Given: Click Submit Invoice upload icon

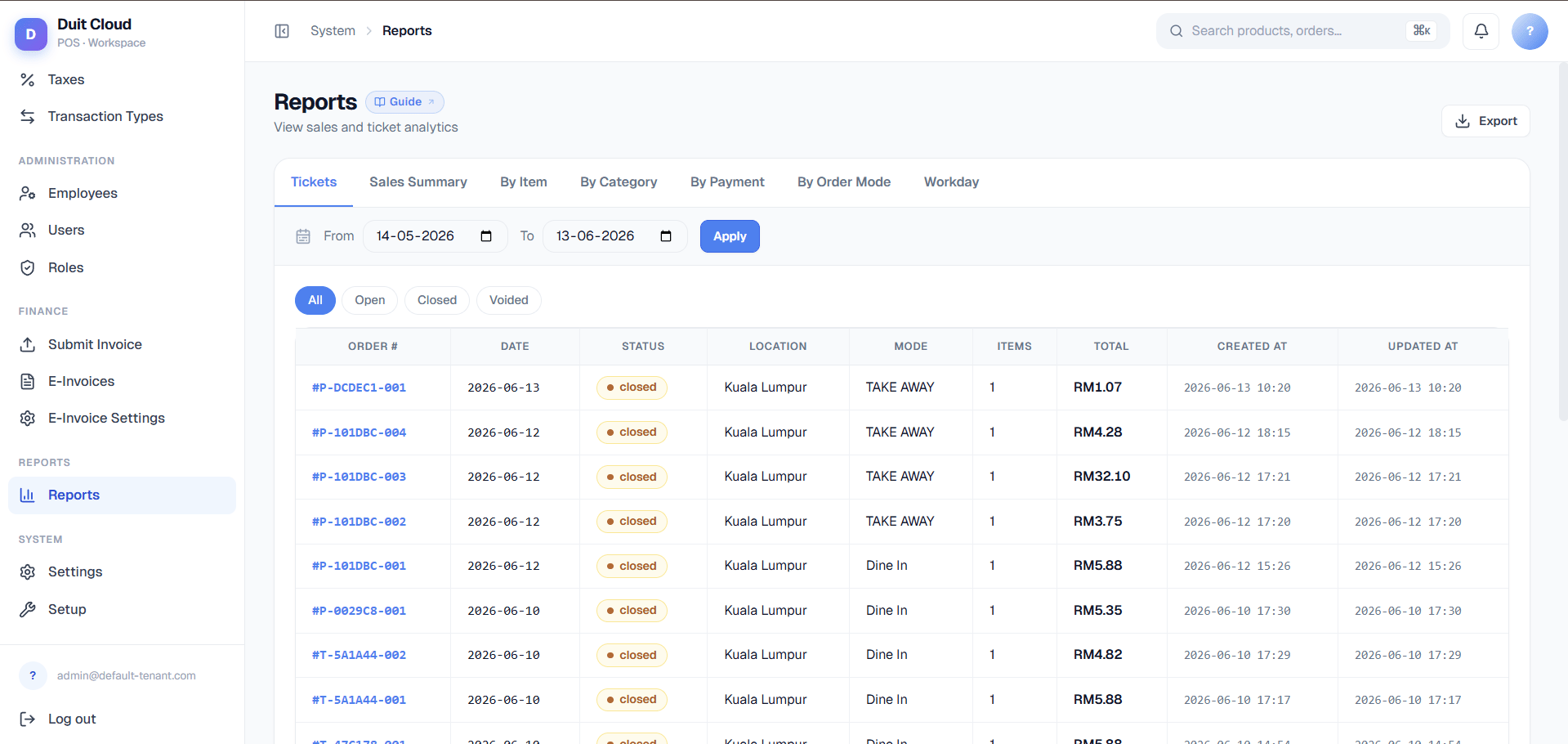Looking at the screenshot, I should (x=28, y=344).
